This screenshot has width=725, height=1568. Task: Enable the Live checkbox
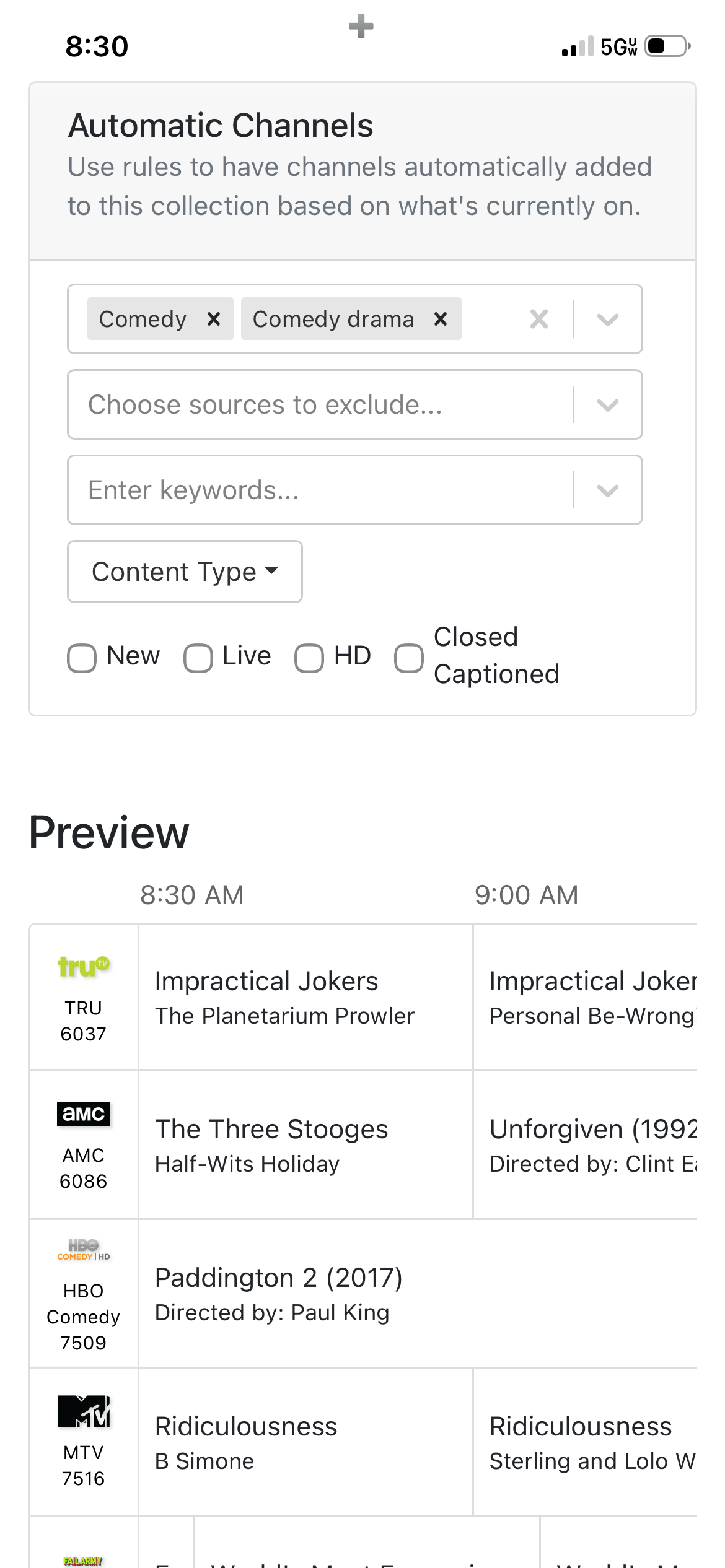pyautogui.click(x=198, y=658)
